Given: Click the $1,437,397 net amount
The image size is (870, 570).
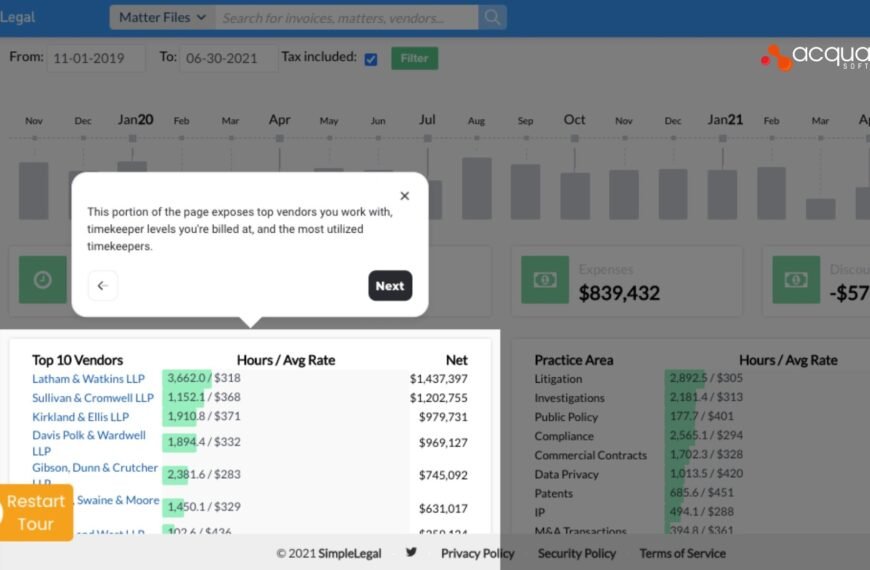Looking at the screenshot, I should pyautogui.click(x=438, y=379).
